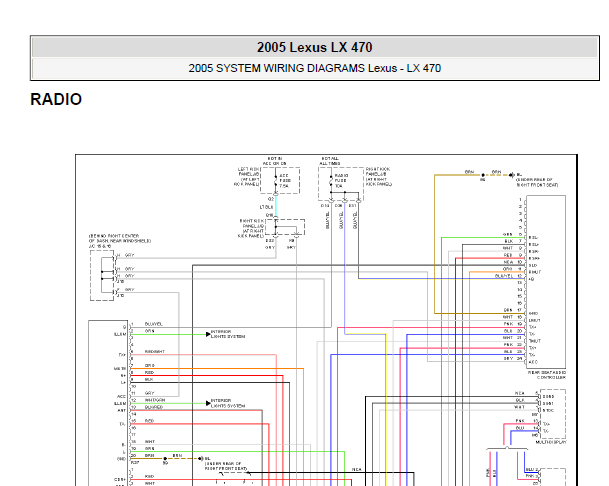Click the LEFT KICK PANEL J/B label
The image size is (609, 486).
coord(247,177)
